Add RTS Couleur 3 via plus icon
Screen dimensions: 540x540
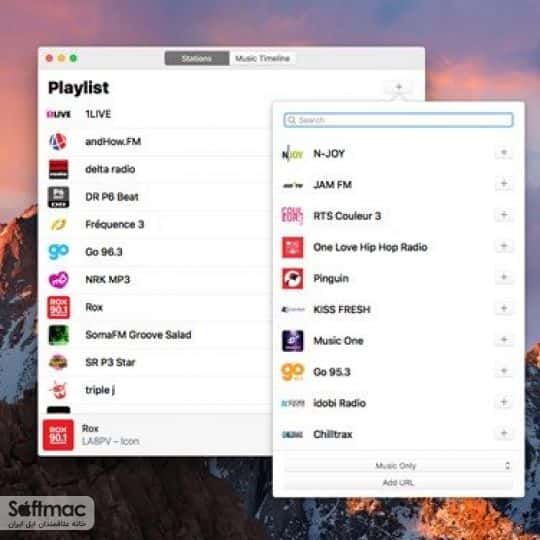click(x=503, y=215)
